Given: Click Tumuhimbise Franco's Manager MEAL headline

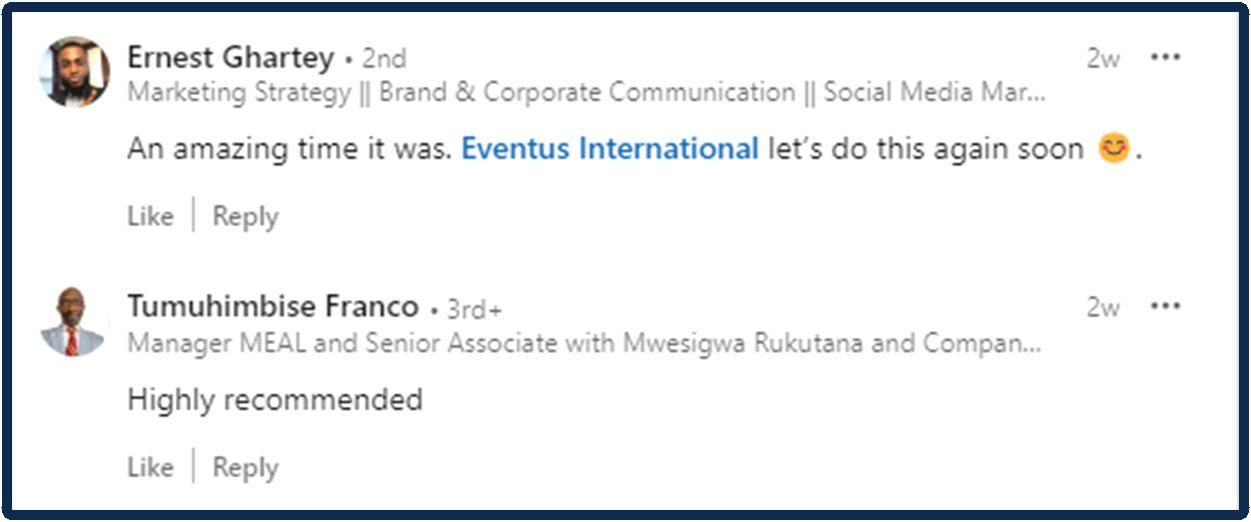Looking at the screenshot, I should point(583,344).
